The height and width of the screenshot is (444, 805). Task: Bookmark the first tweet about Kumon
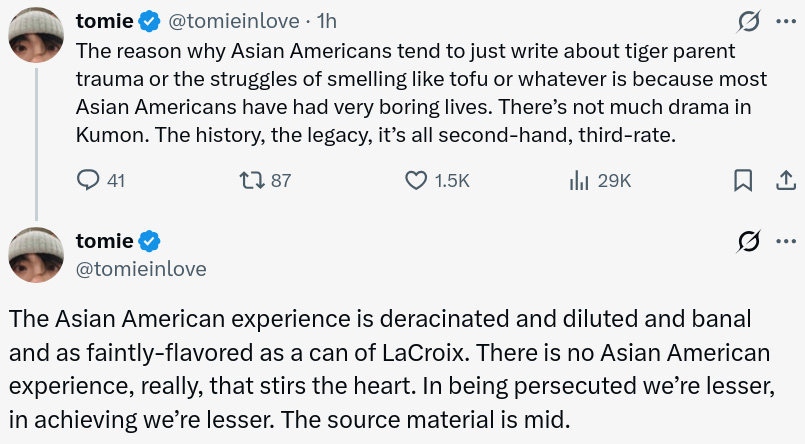[x=743, y=180]
